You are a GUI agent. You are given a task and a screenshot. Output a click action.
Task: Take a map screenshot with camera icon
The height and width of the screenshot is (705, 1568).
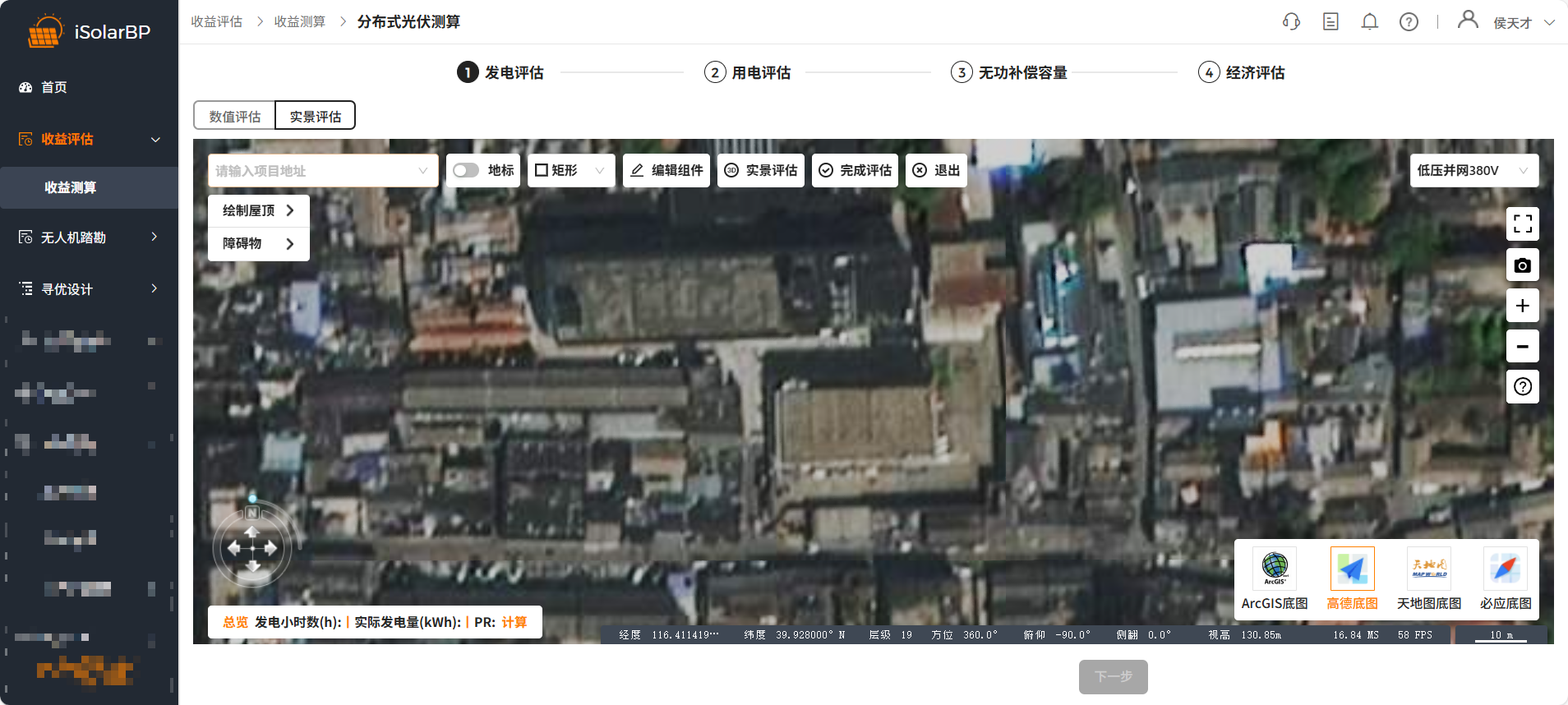(1522, 265)
